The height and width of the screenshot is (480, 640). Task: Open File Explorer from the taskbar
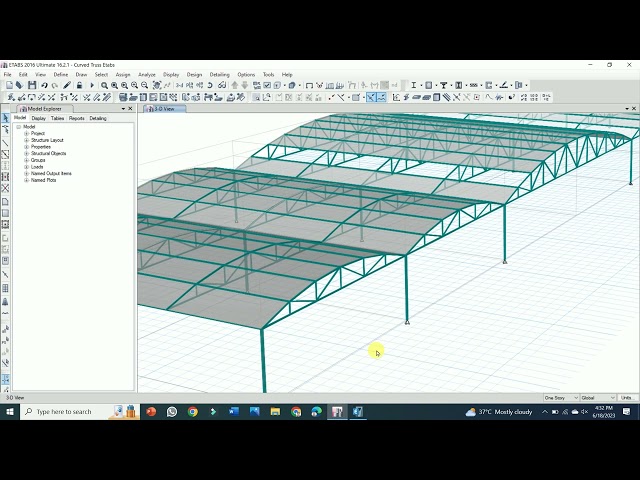tap(276, 412)
